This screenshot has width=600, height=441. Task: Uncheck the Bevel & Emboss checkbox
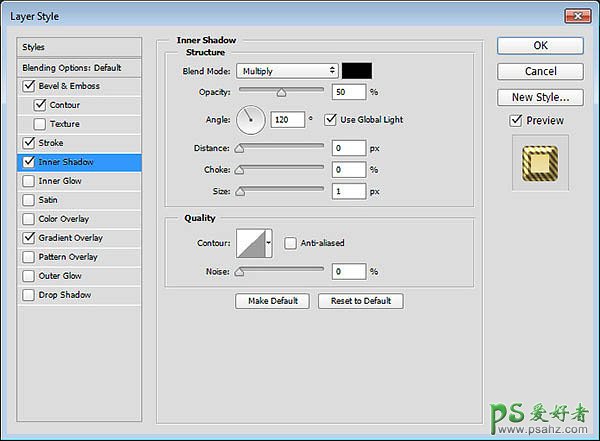[x=28, y=86]
